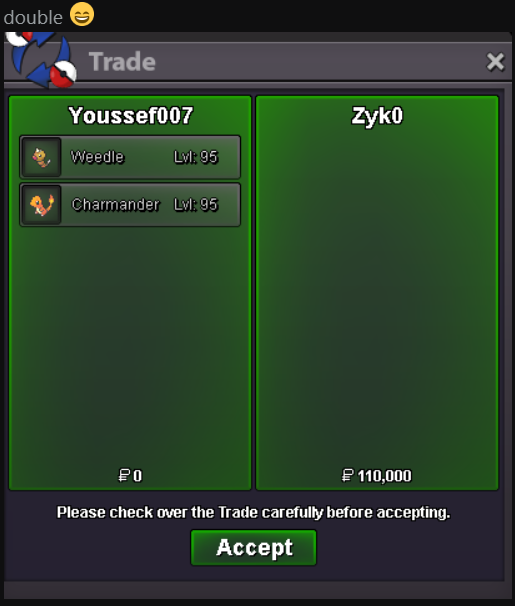Click the Pokédollar symbol beside 110,000

tap(348, 475)
